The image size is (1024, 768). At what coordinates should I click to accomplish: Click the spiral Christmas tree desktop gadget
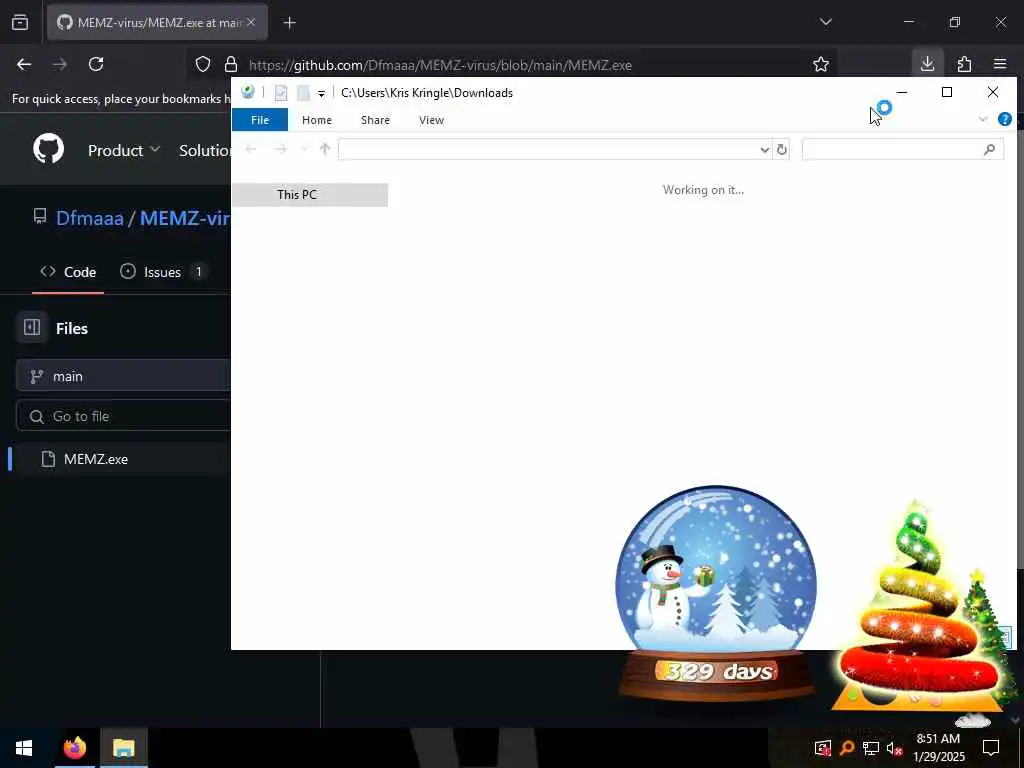click(920, 607)
